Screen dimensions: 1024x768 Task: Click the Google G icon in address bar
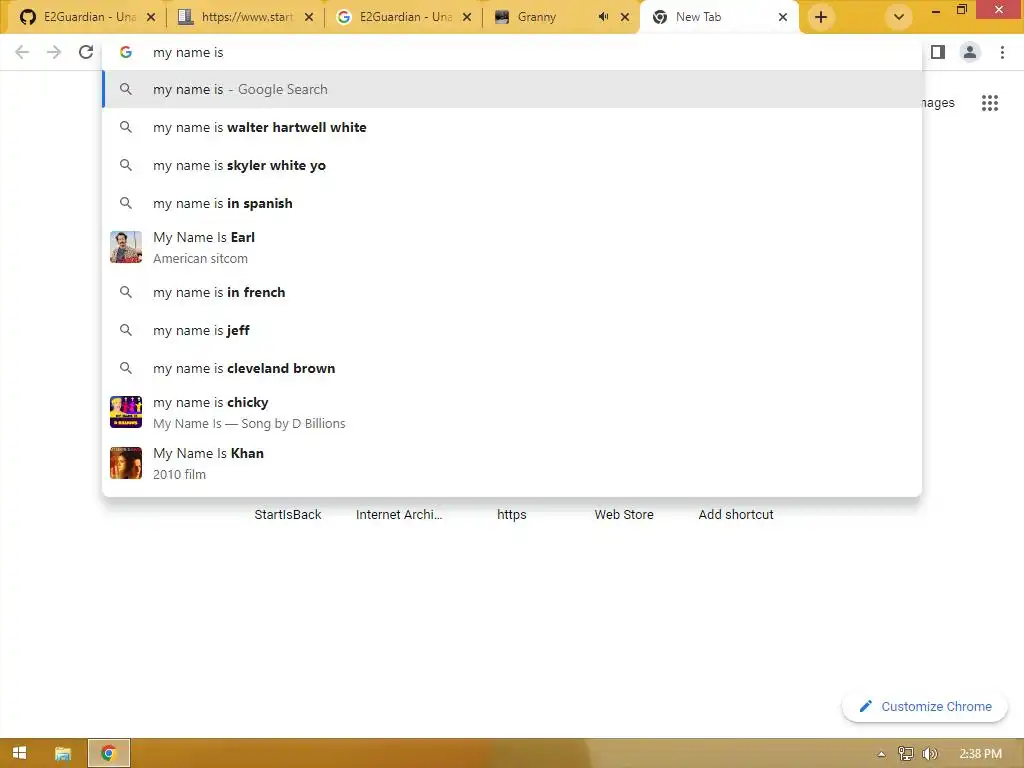[125, 52]
